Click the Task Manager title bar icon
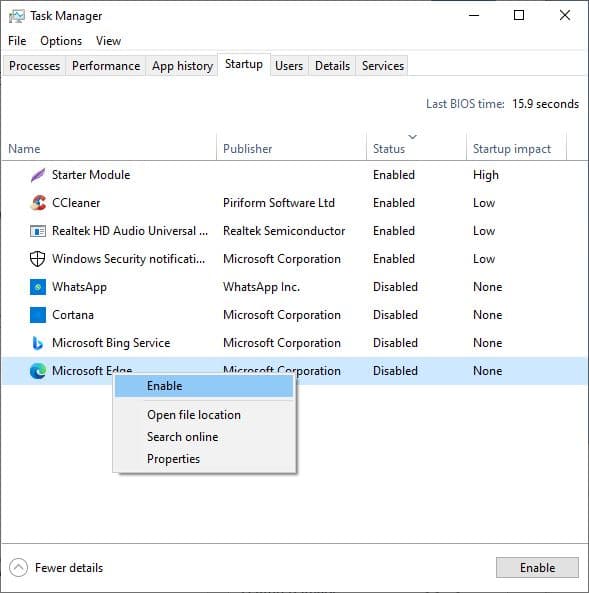This screenshot has width=589, height=593. pos(16,16)
